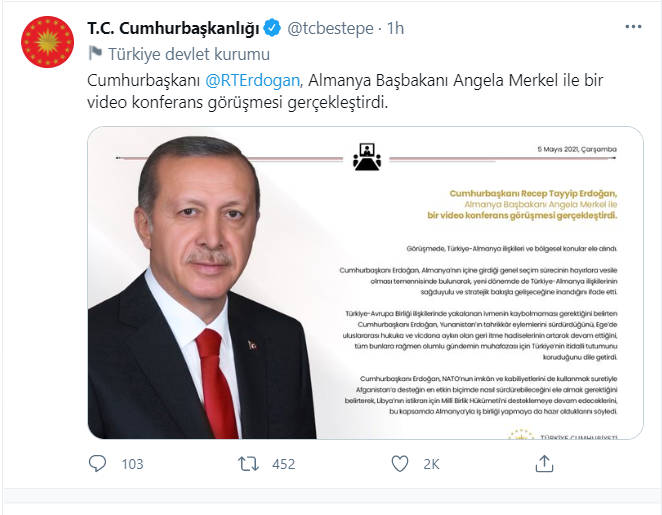Open the 1h tweet timestamp

tap(396, 28)
